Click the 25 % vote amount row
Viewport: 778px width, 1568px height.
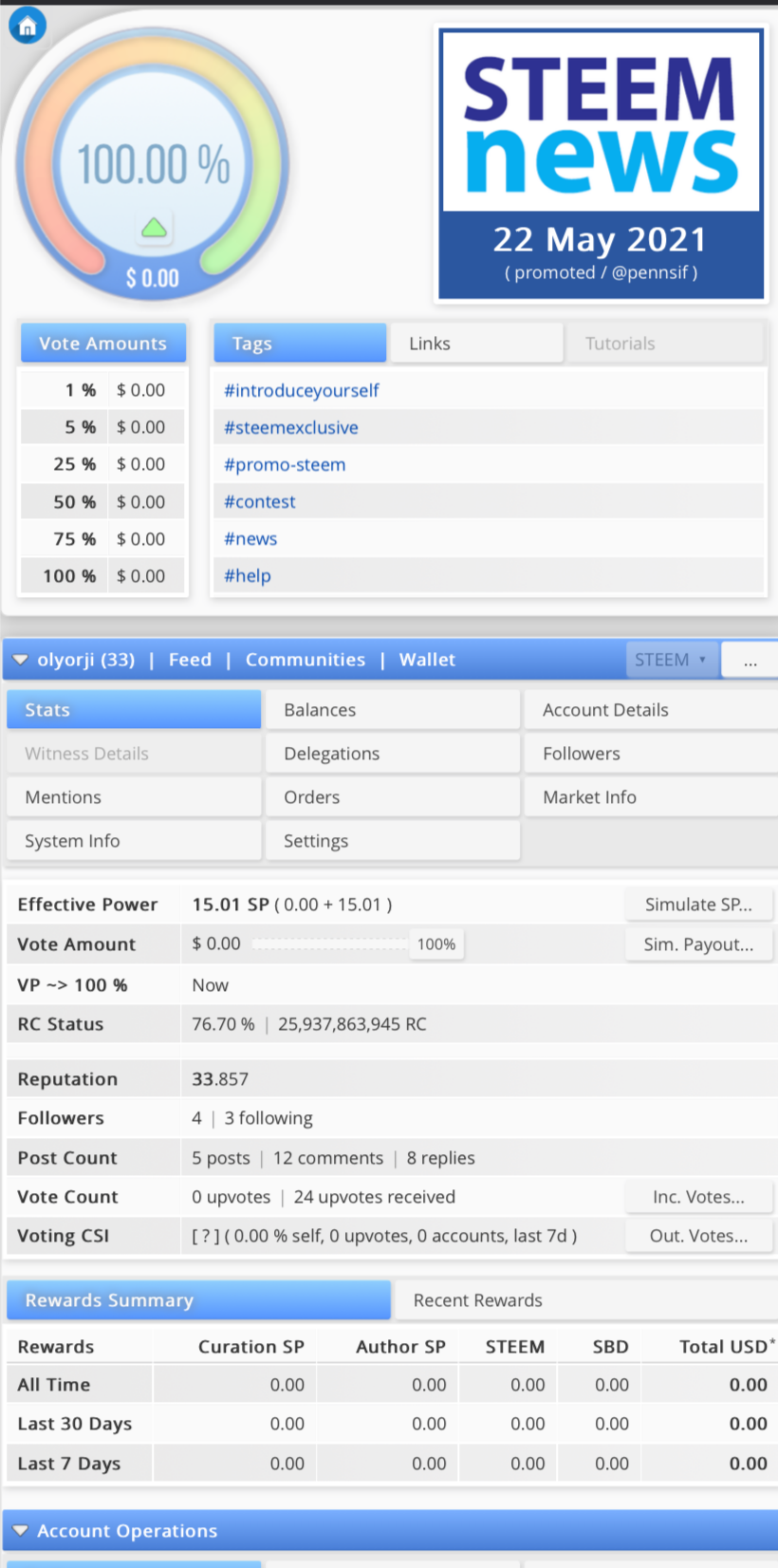103,464
